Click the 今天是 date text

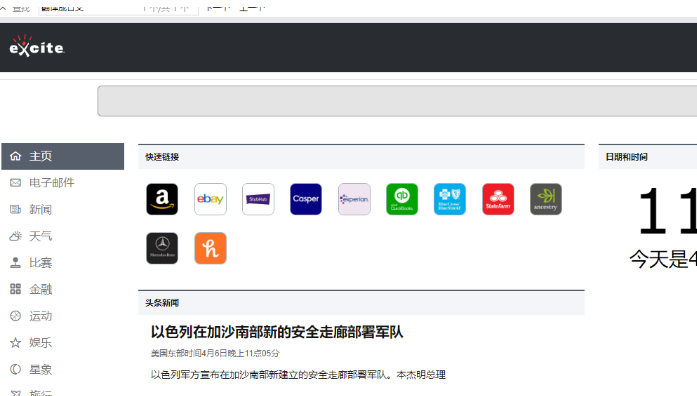[663, 259]
